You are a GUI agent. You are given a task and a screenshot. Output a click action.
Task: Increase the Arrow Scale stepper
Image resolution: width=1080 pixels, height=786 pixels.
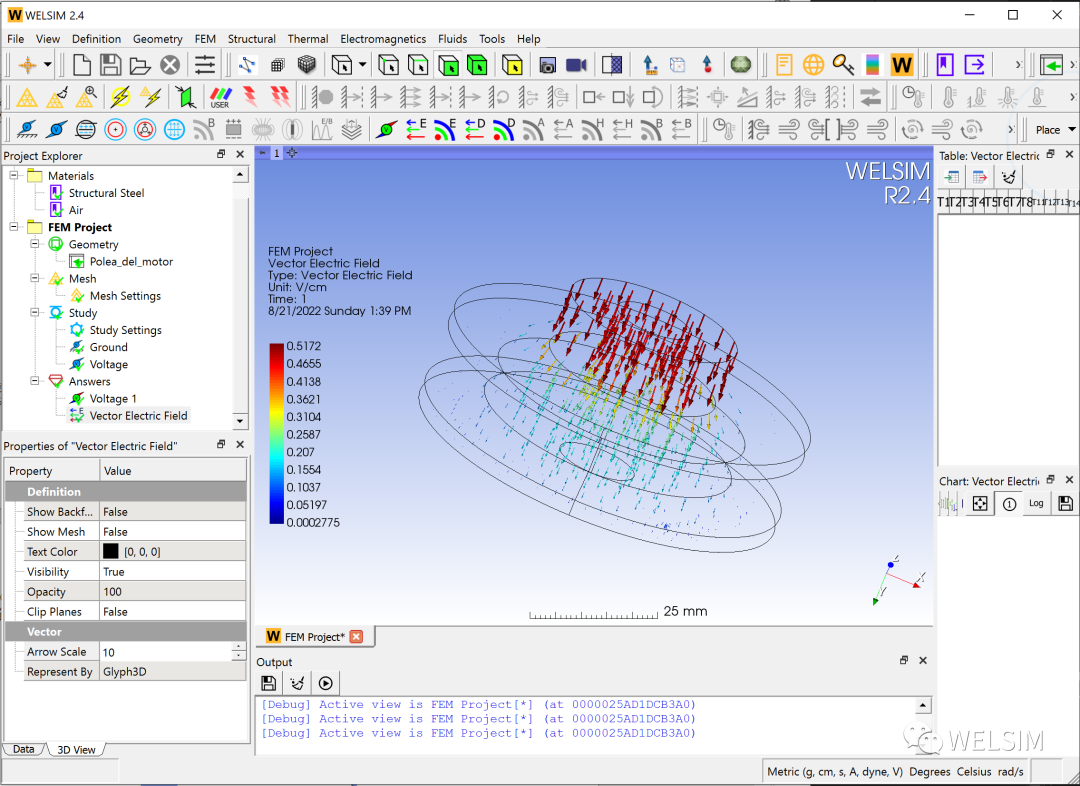(238, 647)
